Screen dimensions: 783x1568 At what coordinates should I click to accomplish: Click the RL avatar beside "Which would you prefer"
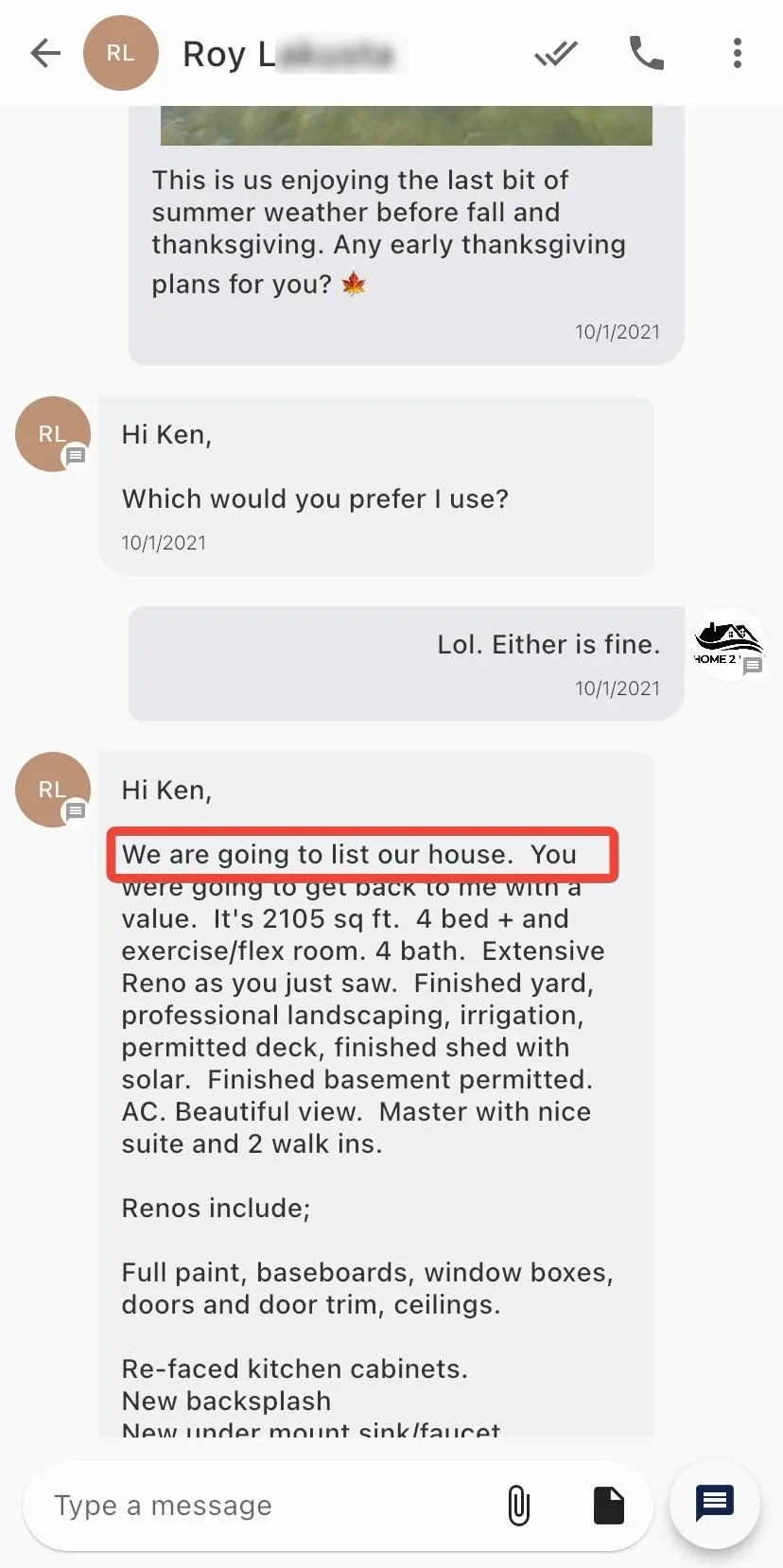53,434
